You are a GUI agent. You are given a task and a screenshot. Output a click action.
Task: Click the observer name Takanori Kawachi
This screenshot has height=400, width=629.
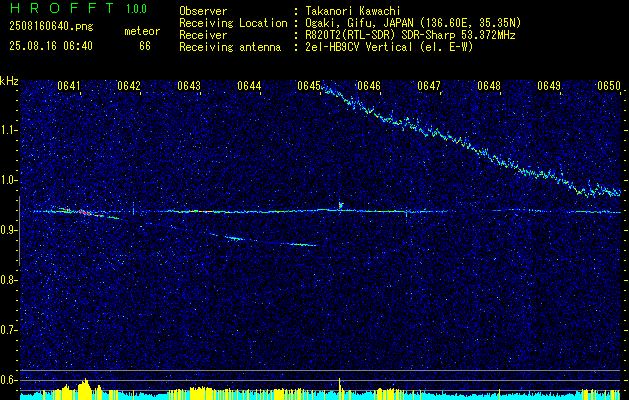353,11
